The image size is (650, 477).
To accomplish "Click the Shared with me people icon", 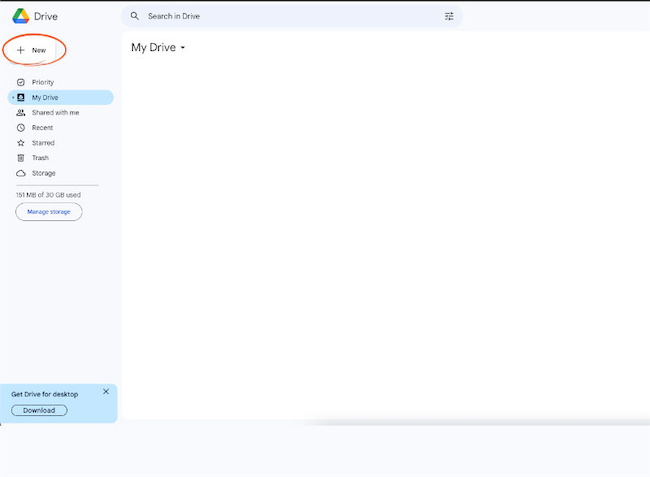I will pyautogui.click(x=21, y=112).
